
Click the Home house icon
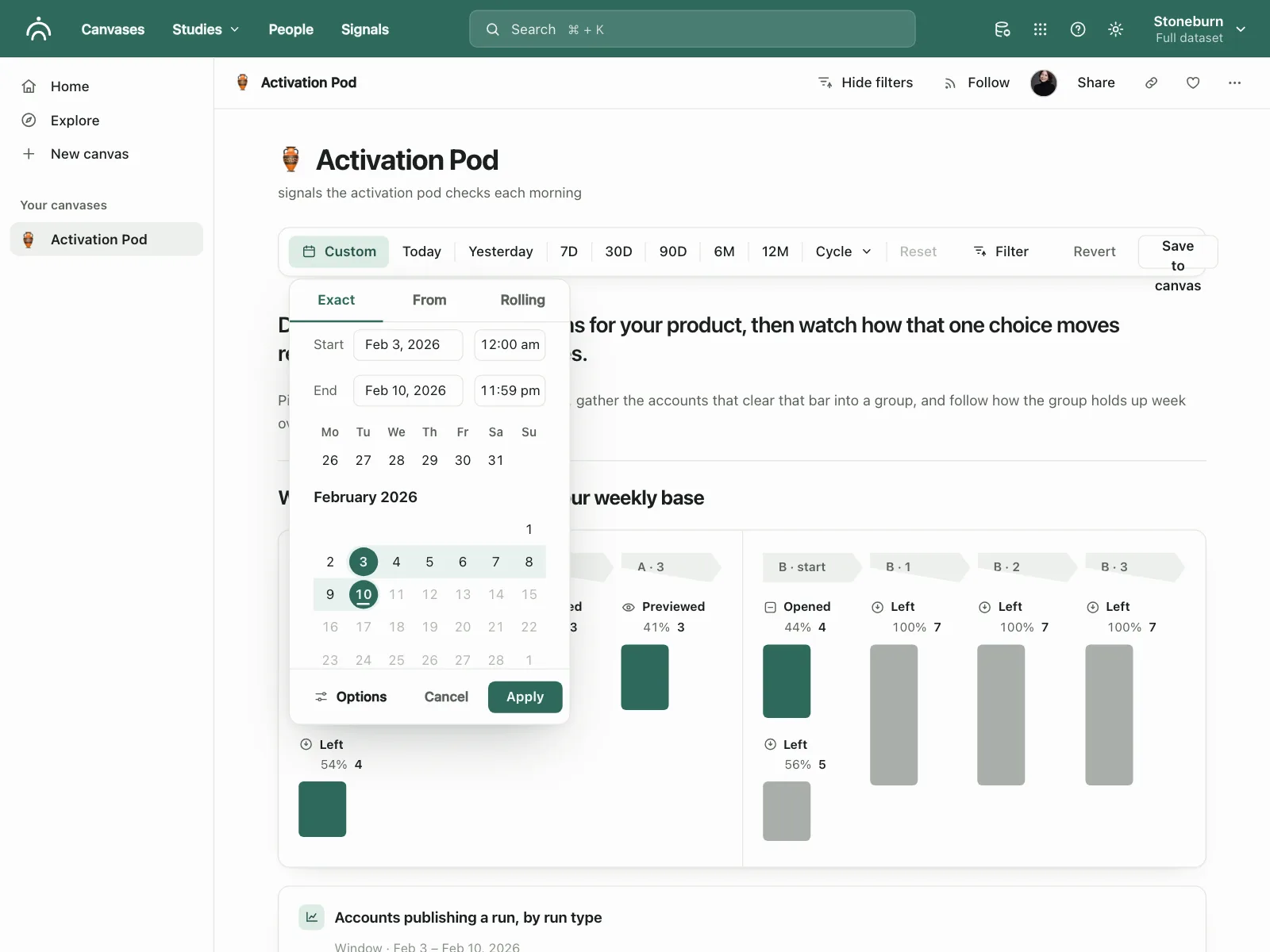tap(29, 86)
